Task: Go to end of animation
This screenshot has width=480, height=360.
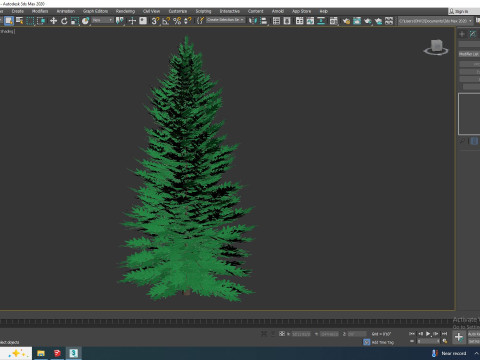Action: pyautogui.click(x=444, y=333)
